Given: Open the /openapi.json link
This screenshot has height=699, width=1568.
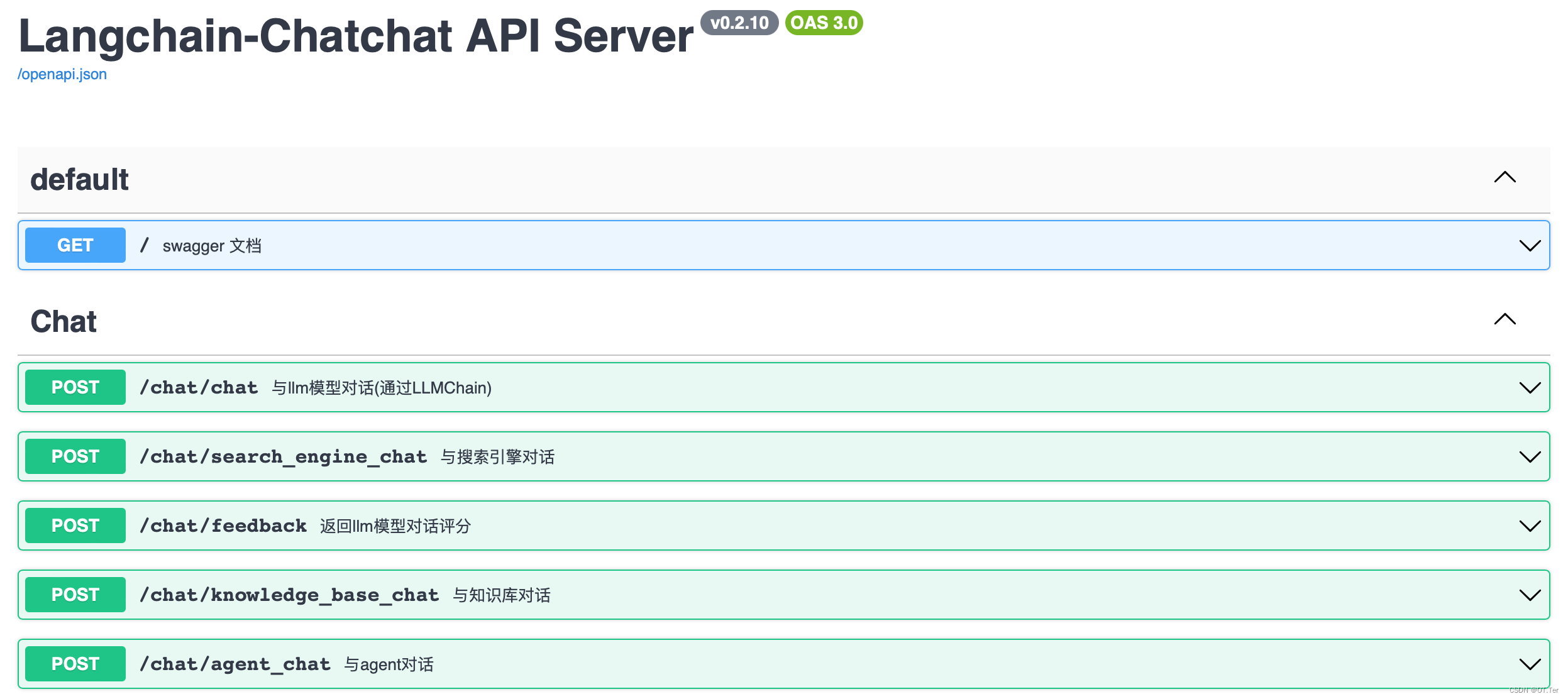Looking at the screenshot, I should tap(62, 74).
